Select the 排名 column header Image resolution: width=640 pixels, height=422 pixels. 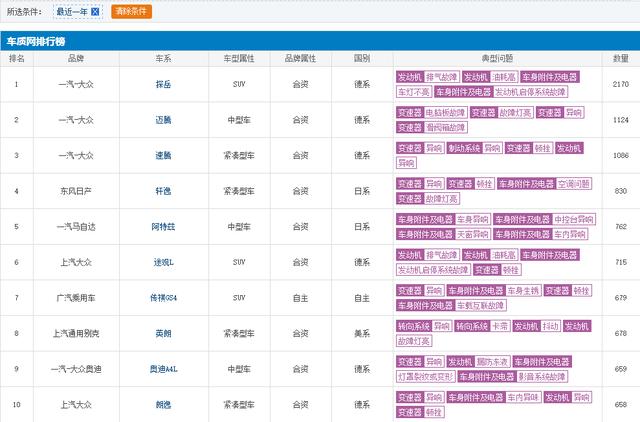tap(17, 59)
